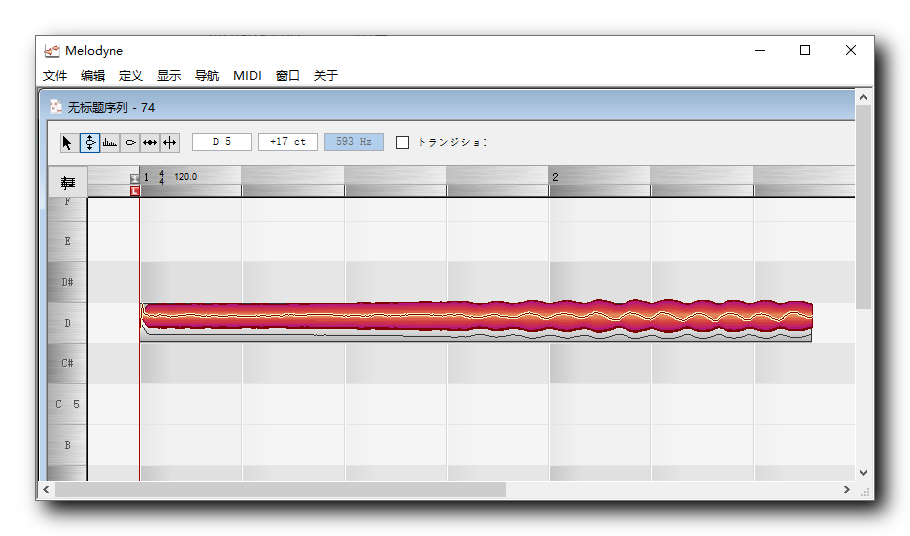Click the C 5 key on pitch ruler

[x=67, y=404]
